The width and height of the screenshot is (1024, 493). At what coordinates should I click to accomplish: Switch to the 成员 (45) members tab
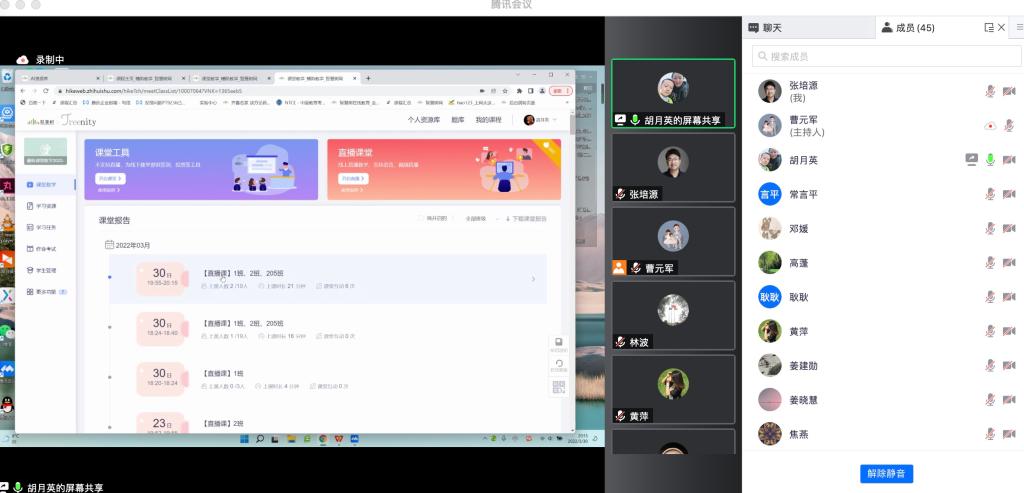907,28
